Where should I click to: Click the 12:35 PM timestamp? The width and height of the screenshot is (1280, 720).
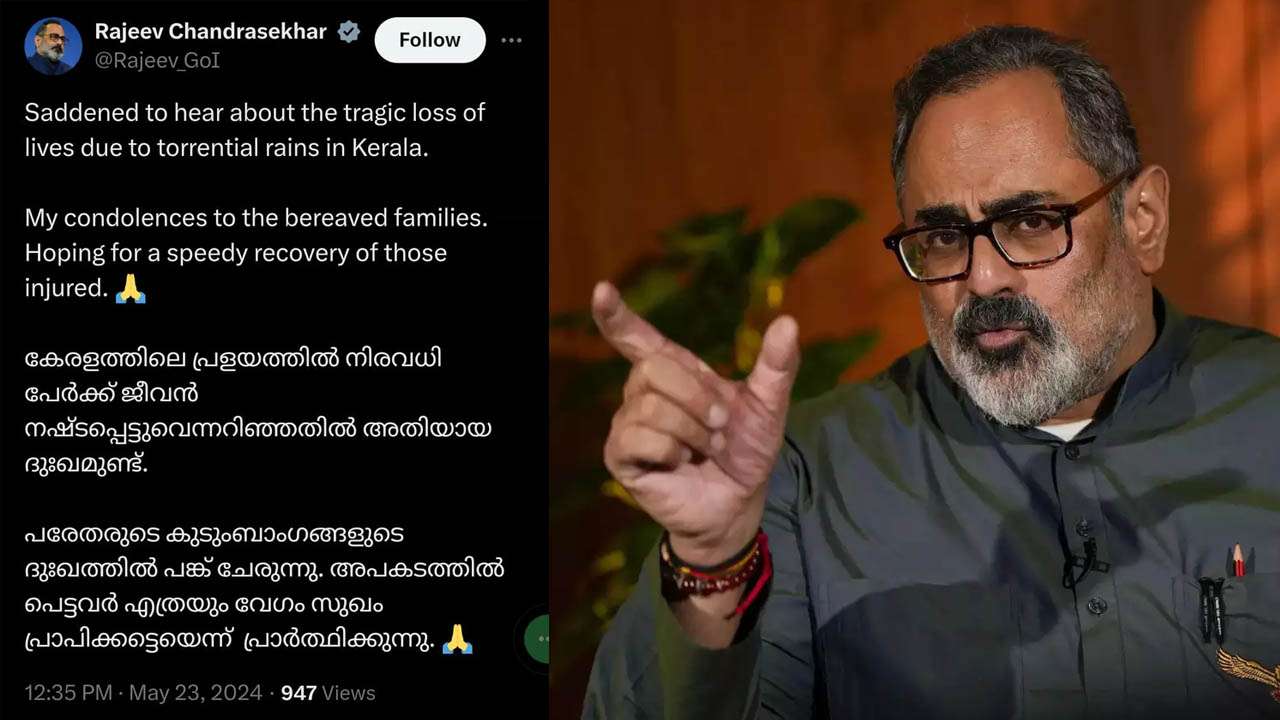click(x=68, y=693)
